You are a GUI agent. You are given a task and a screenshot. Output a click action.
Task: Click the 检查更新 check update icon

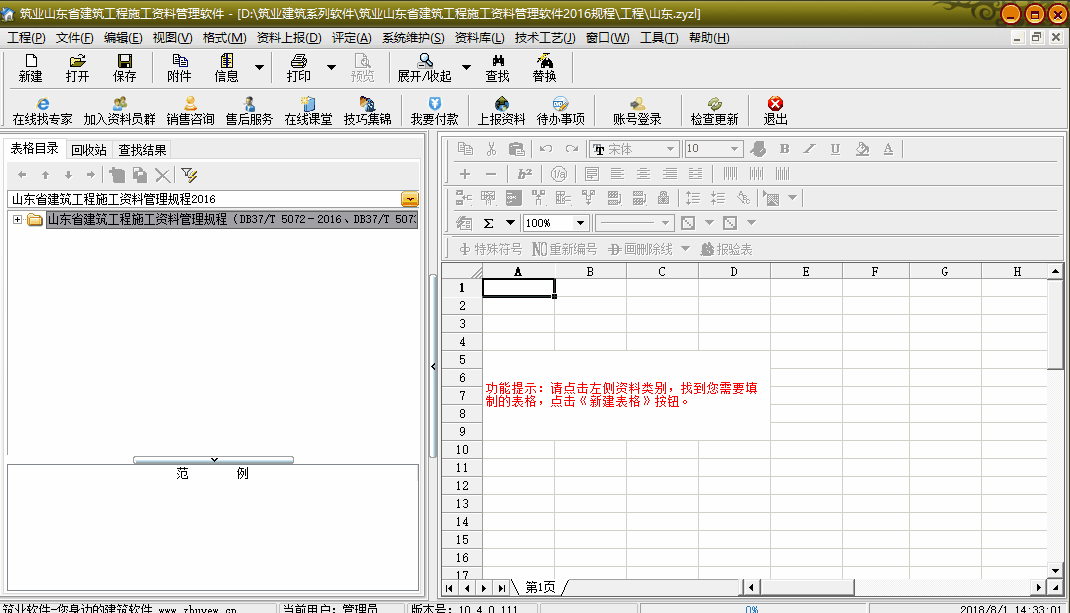tap(714, 104)
